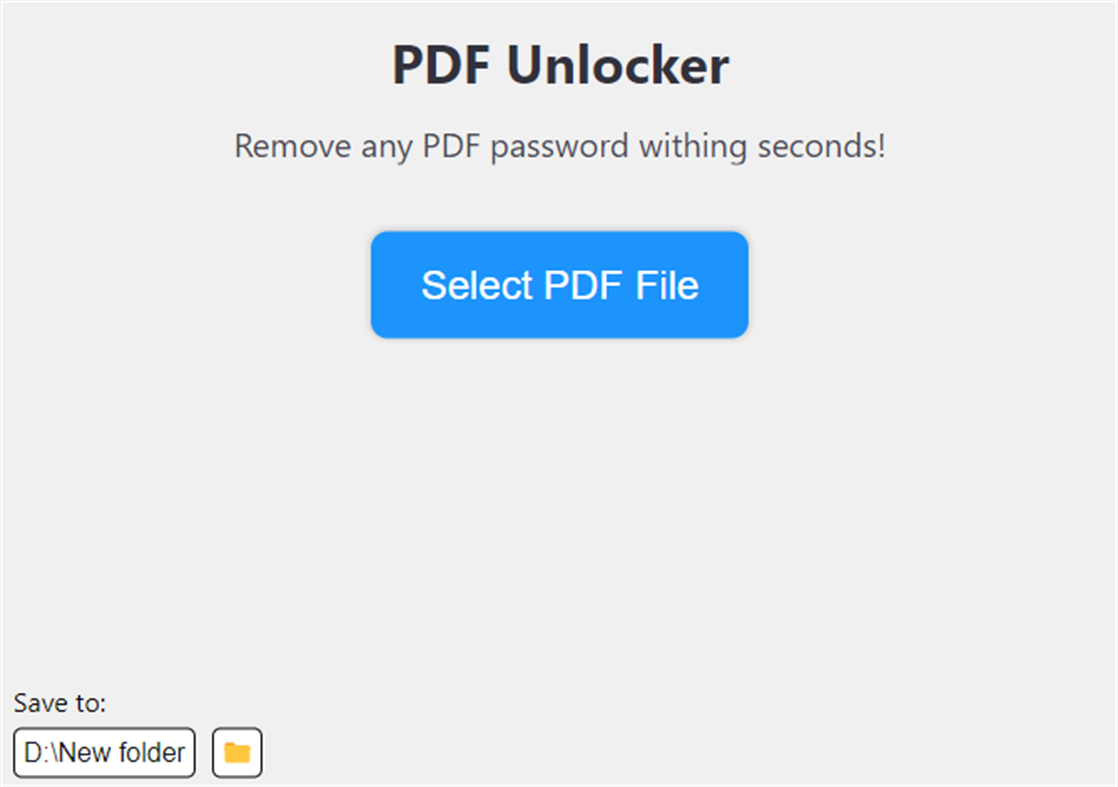Open the save location folder picker
The image size is (1118, 787).
click(237, 753)
